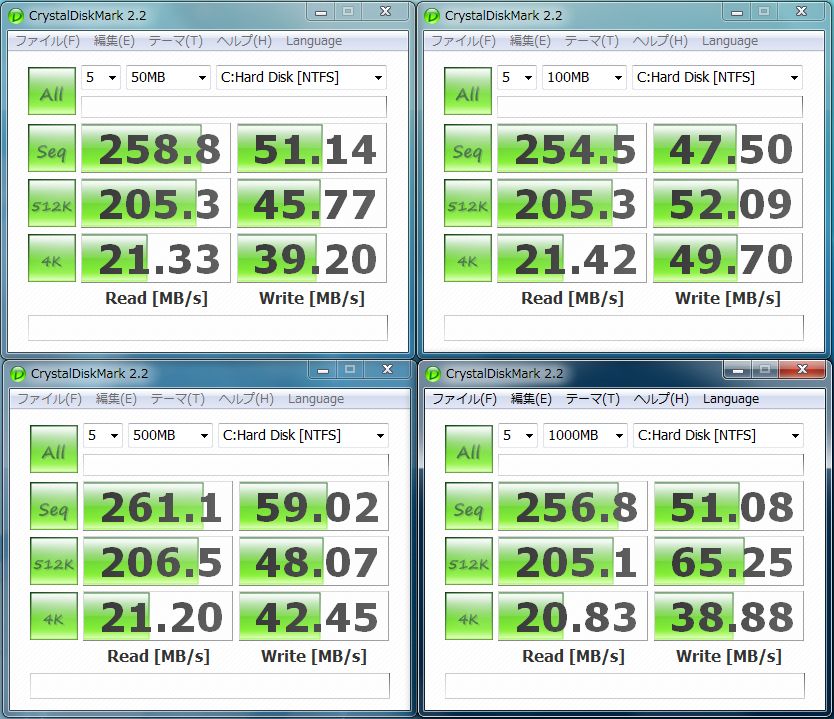Open 編集(E) menu in 1000MB window
Image resolution: width=834 pixels, height=719 pixels.
tap(531, 399)
